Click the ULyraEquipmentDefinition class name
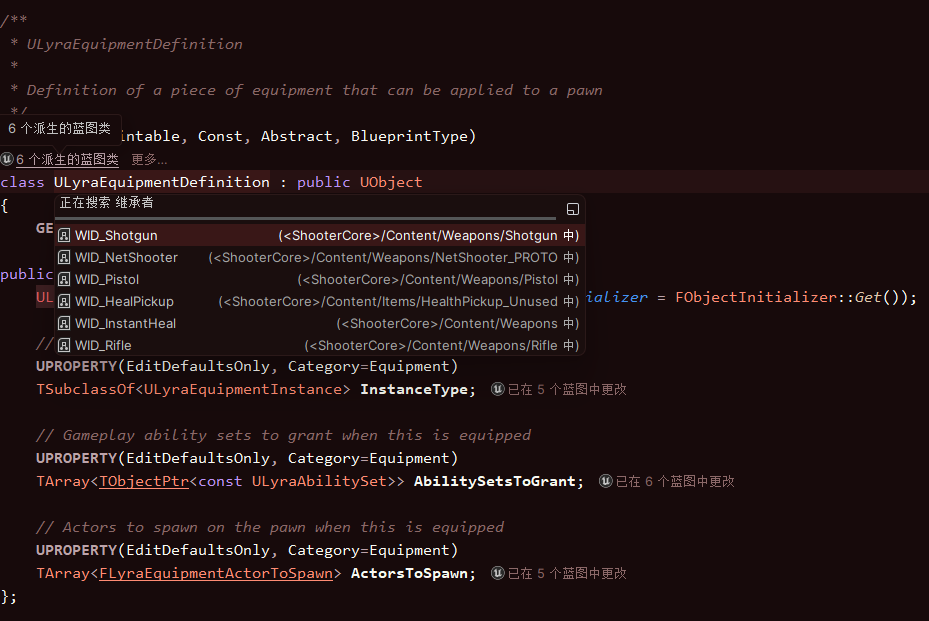This screenshot has width=929, height=621. point(161,182)
